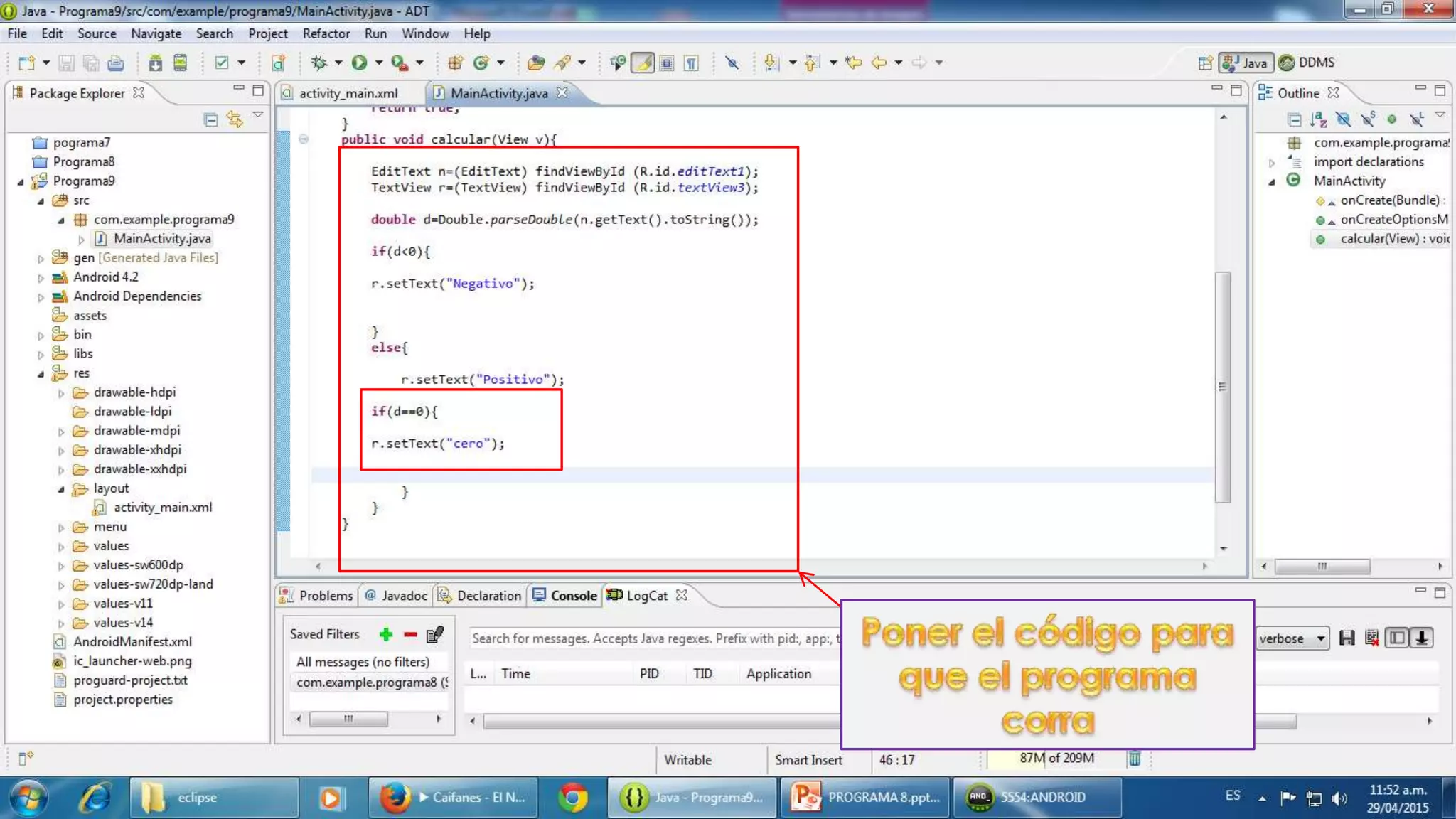Open the Android Virtual Device Manager icon
Image resolution: width=1456 pixels, height=819 pixels.
click(181, 63)
